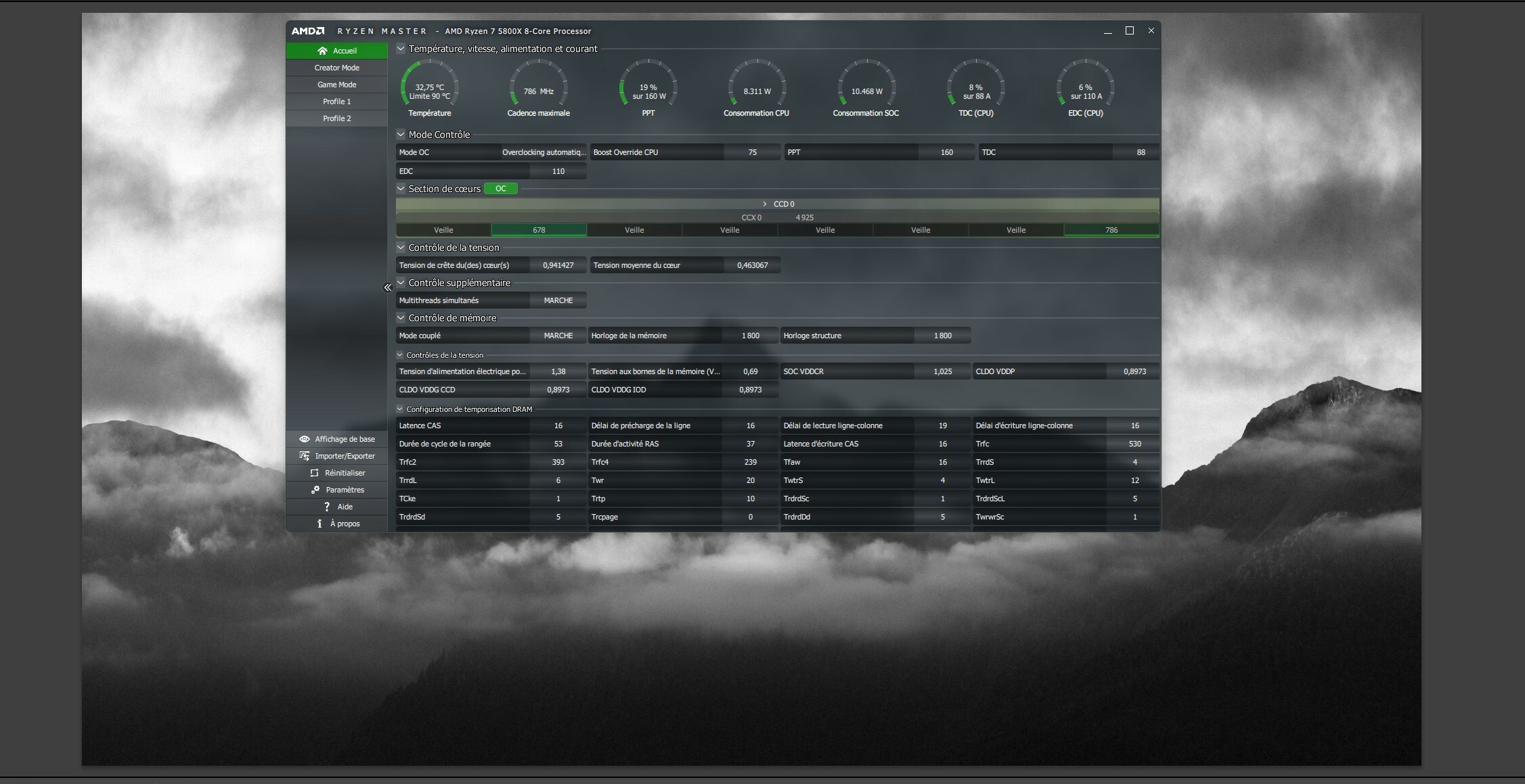1525x784 pixels.
Task: Select the core showing 786
Action: coord(1111,230)
